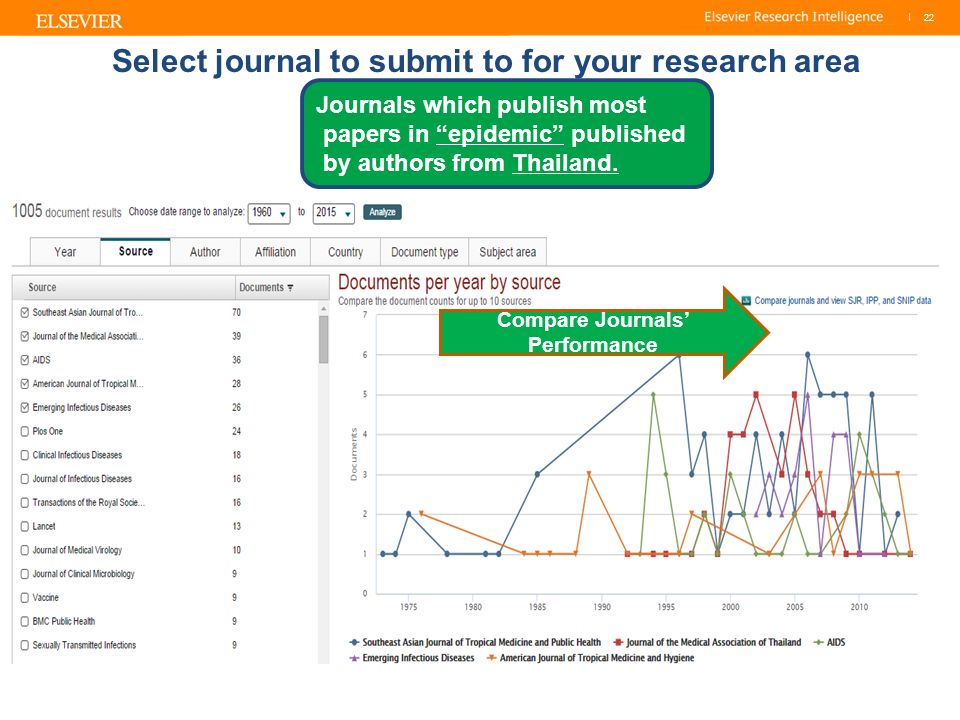
Task: Switch to the Country tab
Action: coord(345,252)
